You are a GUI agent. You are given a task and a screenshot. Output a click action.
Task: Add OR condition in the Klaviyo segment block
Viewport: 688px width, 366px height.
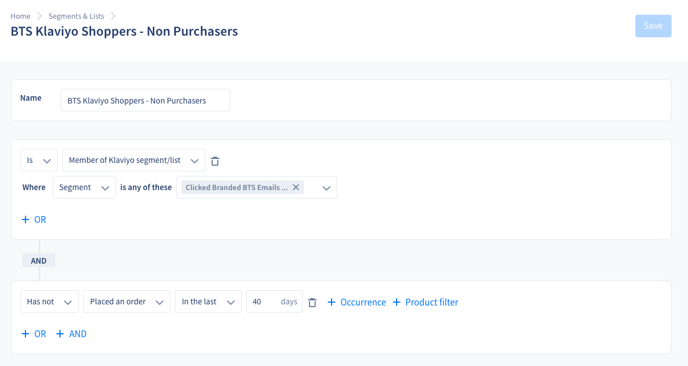34,219
